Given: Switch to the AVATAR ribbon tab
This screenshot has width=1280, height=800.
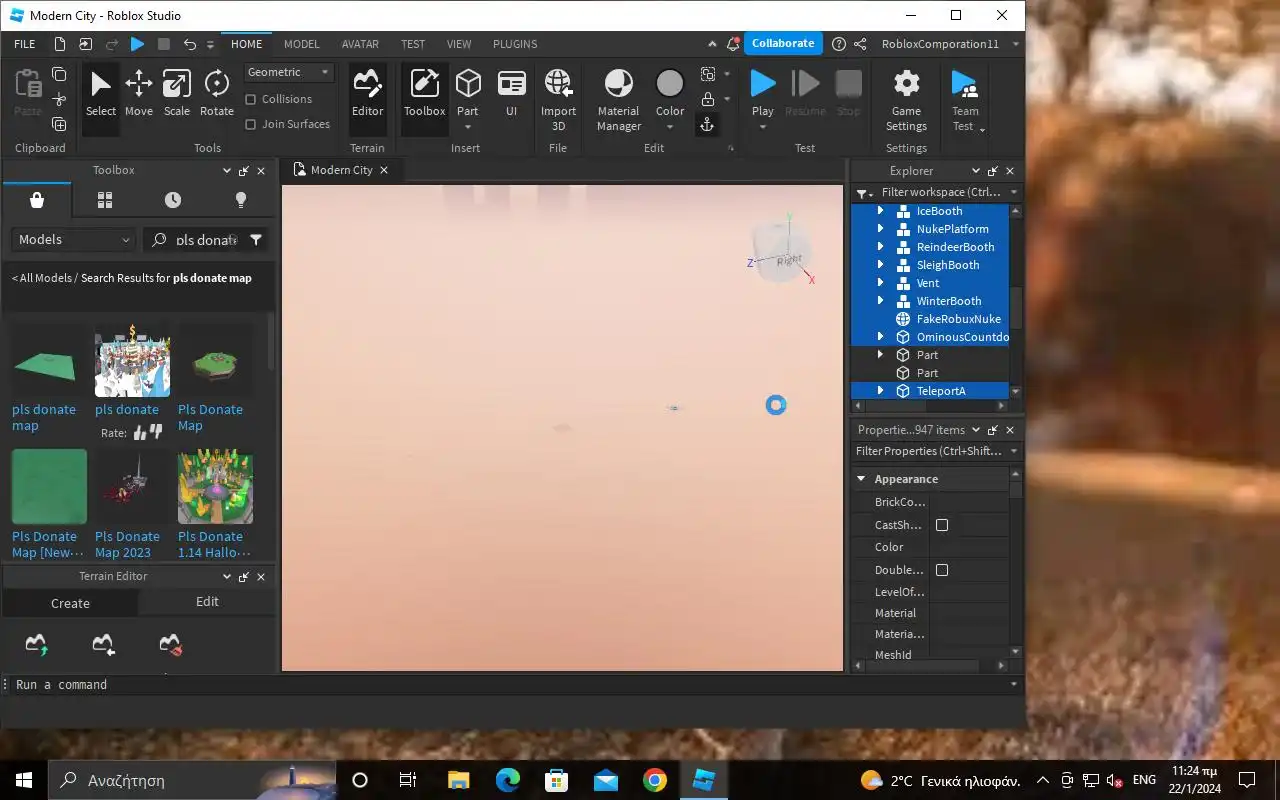Looking at the screenshot, I should point(360,44).
